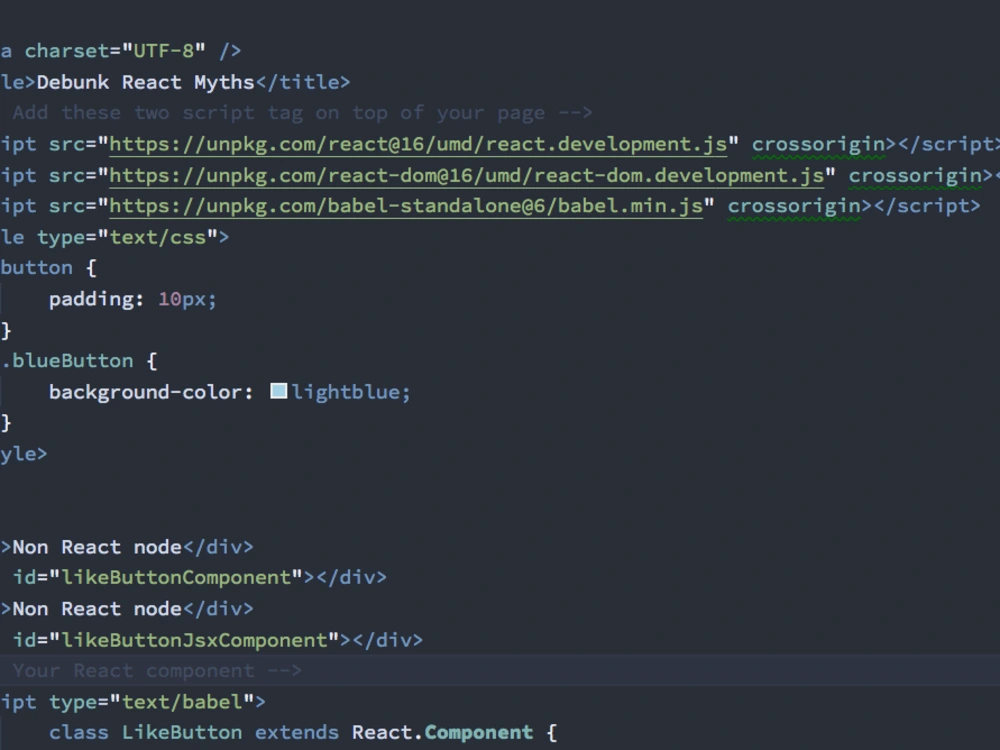Open the react-dom.development.js unpkg URL
Viewport: 1000px width, 750px height.
click(466, 175)
